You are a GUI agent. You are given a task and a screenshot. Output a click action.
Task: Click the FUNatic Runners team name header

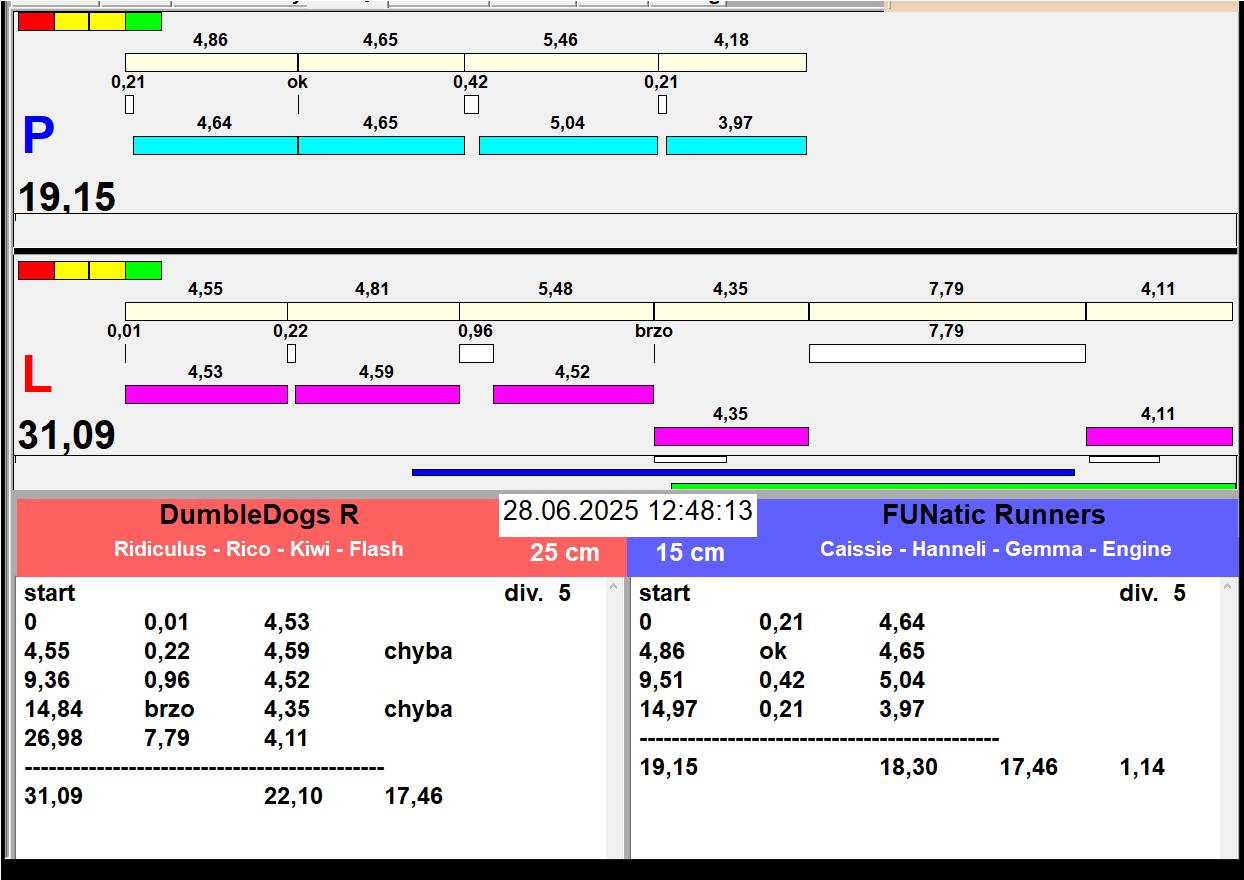click(993, 516)
